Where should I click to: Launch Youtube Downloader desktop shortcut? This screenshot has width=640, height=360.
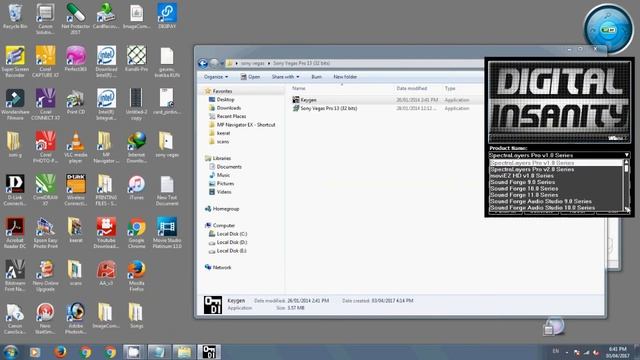(x=106, y=233)
